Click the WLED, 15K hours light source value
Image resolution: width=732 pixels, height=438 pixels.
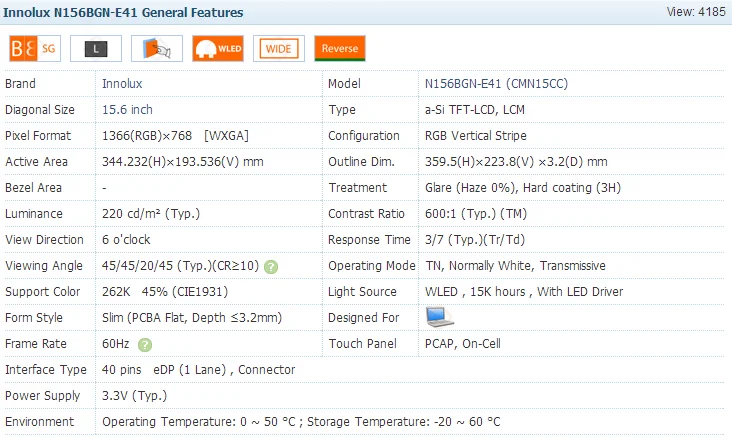(524, 292)
